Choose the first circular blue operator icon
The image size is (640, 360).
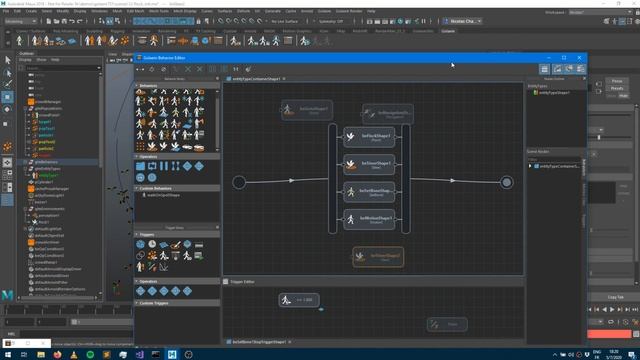(x=140, y=178)
